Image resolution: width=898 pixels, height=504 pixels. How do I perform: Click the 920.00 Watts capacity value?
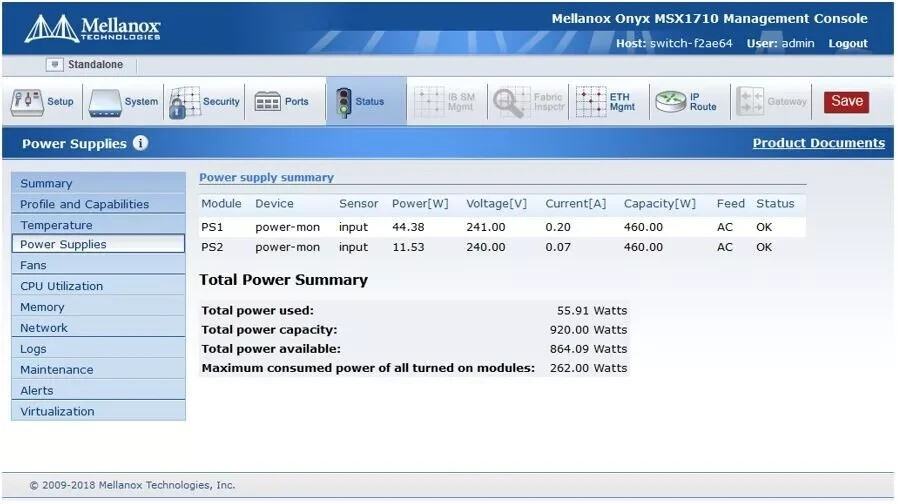588,330
